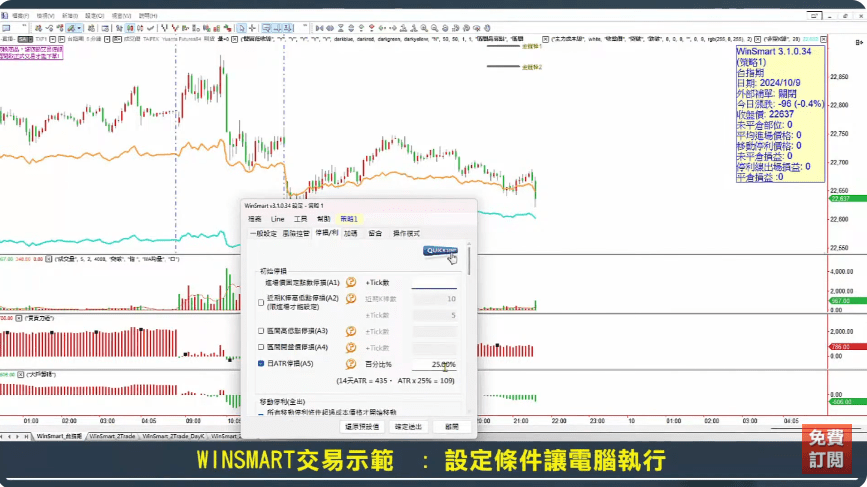Select the 策略1 menu in WinSmart dialog
The height and width of the screenshot is (487, 867).
[x=348, y=219]
